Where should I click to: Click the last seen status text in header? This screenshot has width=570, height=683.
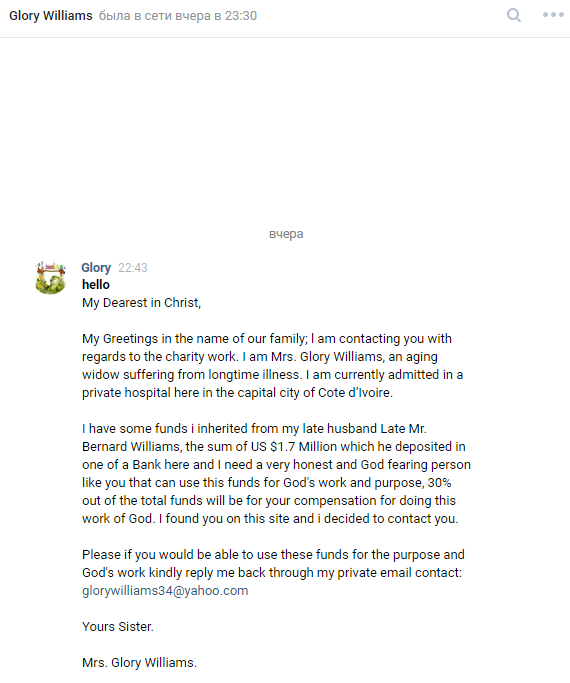(178, 16)
